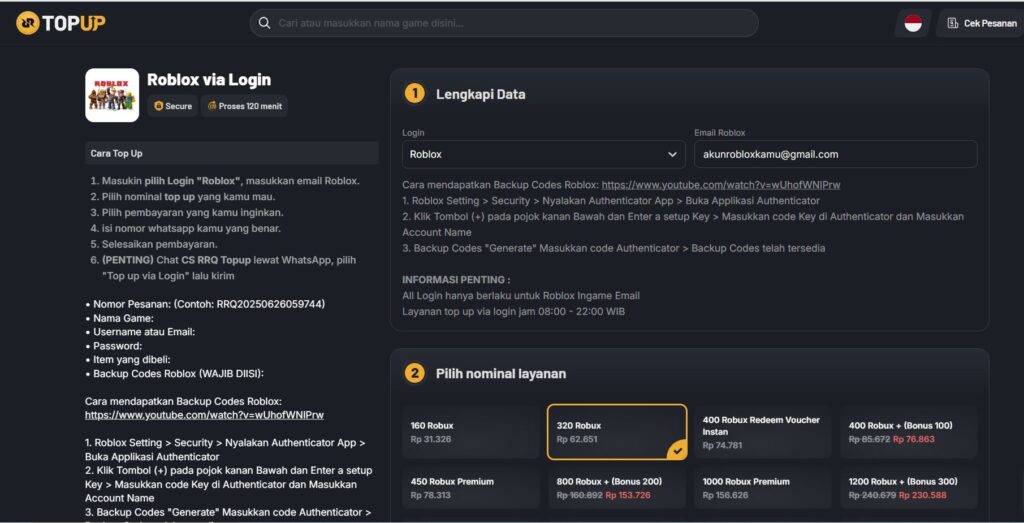
Task: Click the search magnifier icon
Action: coord(264,24)
